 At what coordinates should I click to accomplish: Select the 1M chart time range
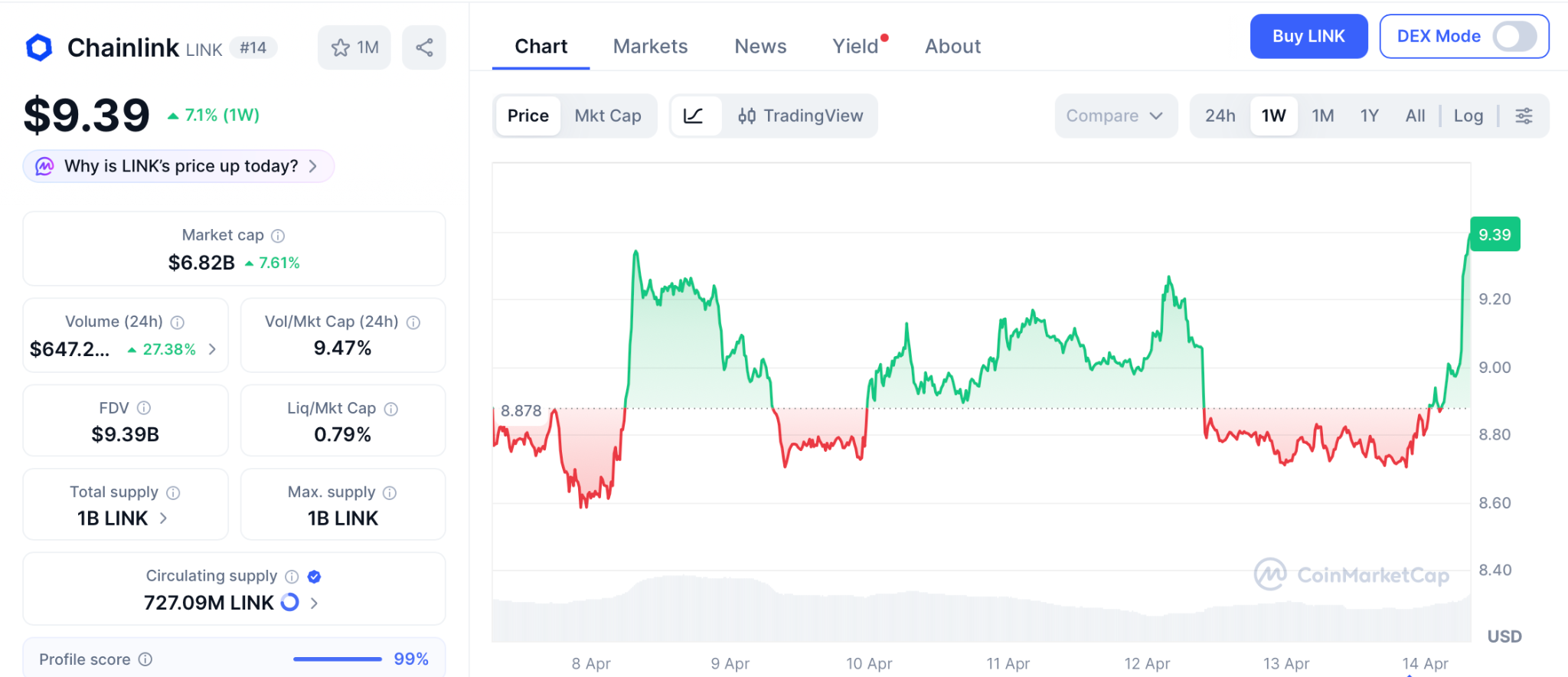point(1322,116)
